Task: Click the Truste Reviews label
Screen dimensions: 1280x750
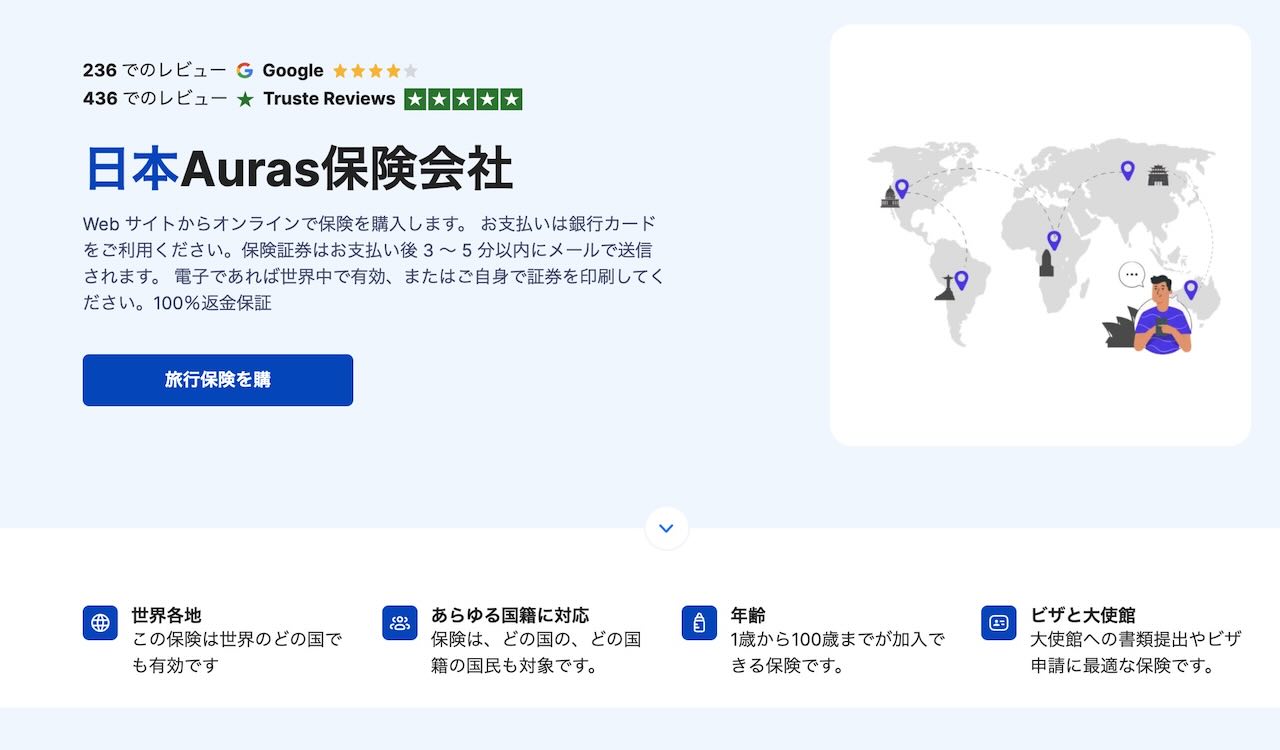Action: pos(329,99)
